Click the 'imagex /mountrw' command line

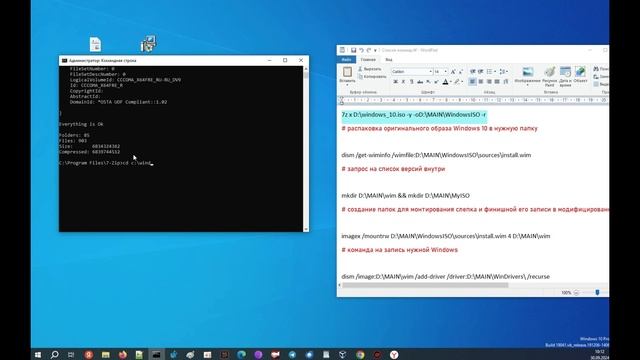click(446, 236)
